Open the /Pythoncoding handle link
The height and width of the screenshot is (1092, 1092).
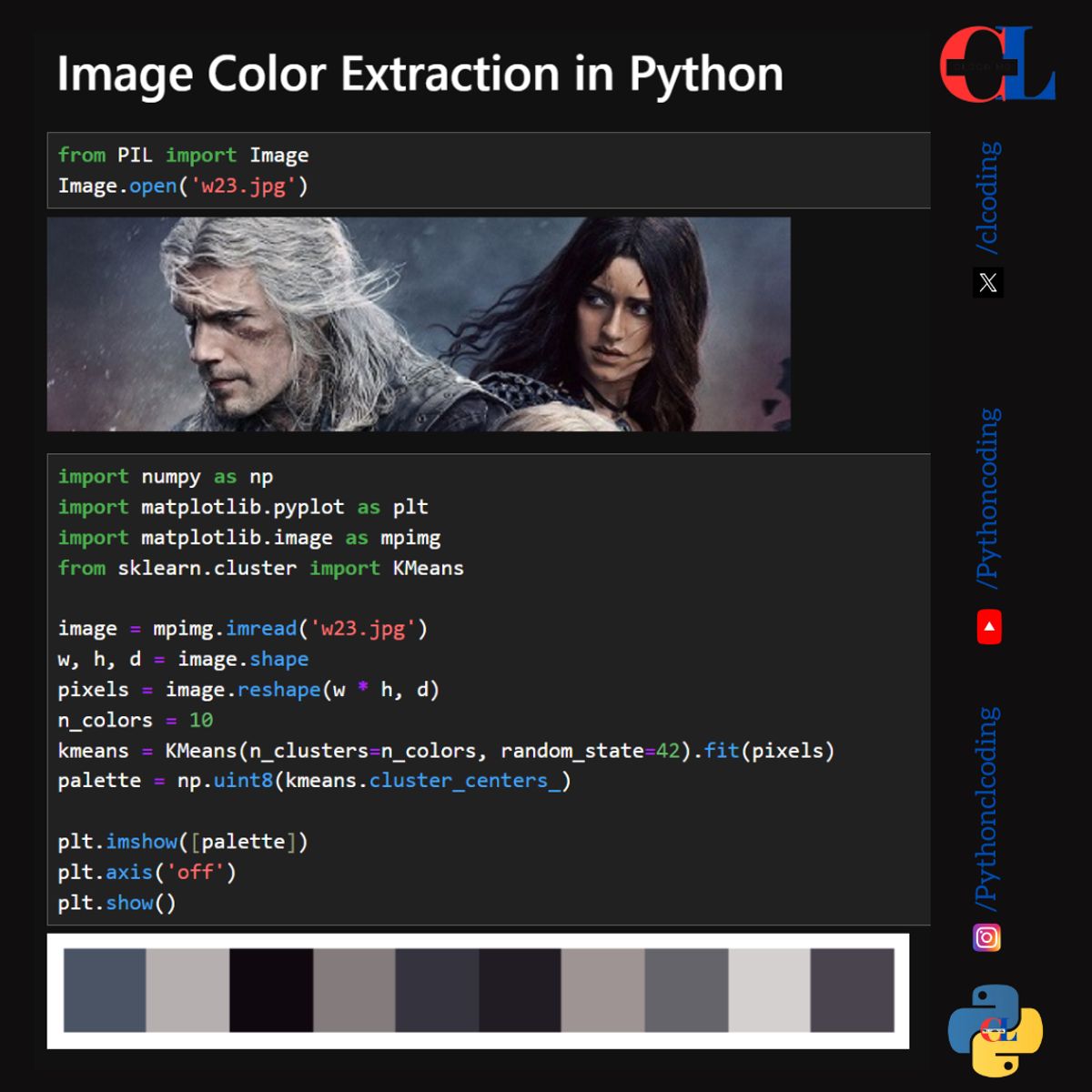coord(989,496)
